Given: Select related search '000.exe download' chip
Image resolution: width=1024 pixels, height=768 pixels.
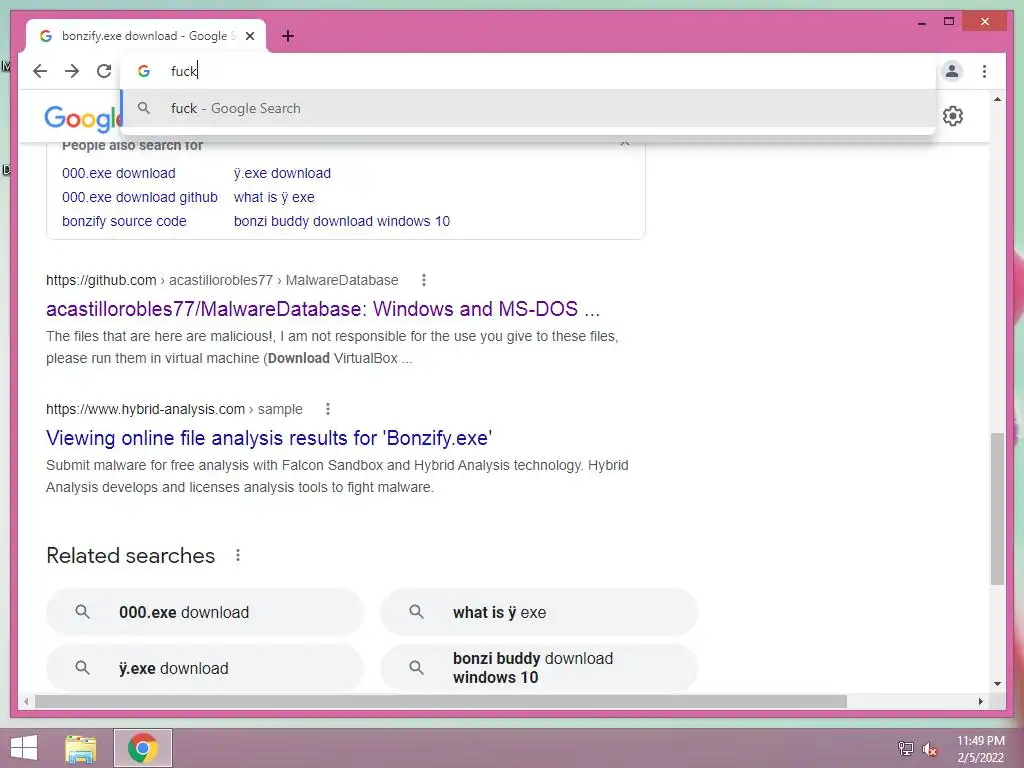Looking at the screenshot, I should pos(204,612).
